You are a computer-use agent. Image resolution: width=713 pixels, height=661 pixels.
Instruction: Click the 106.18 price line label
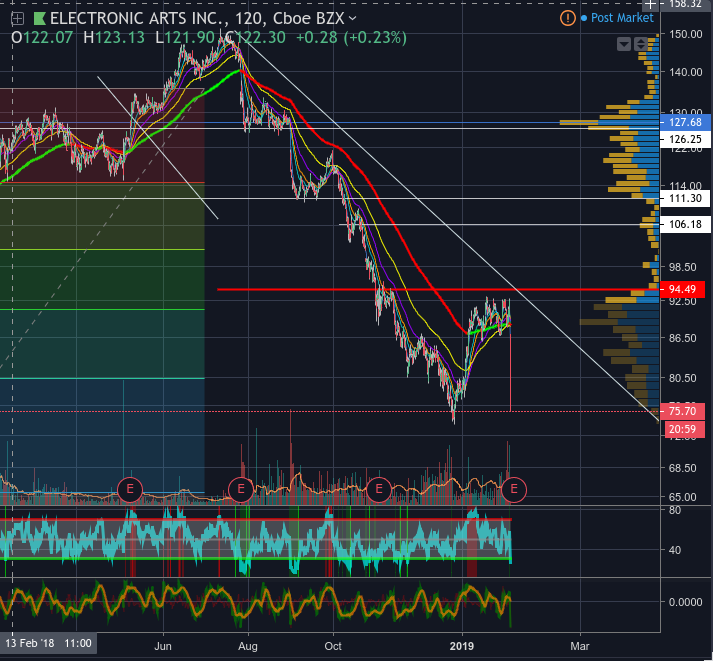685,224
